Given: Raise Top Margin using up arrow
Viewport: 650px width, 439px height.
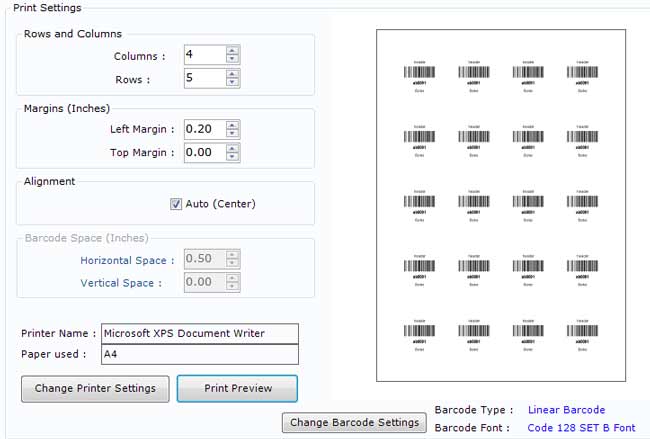Looking at the screenshot, I should [232, 148].
